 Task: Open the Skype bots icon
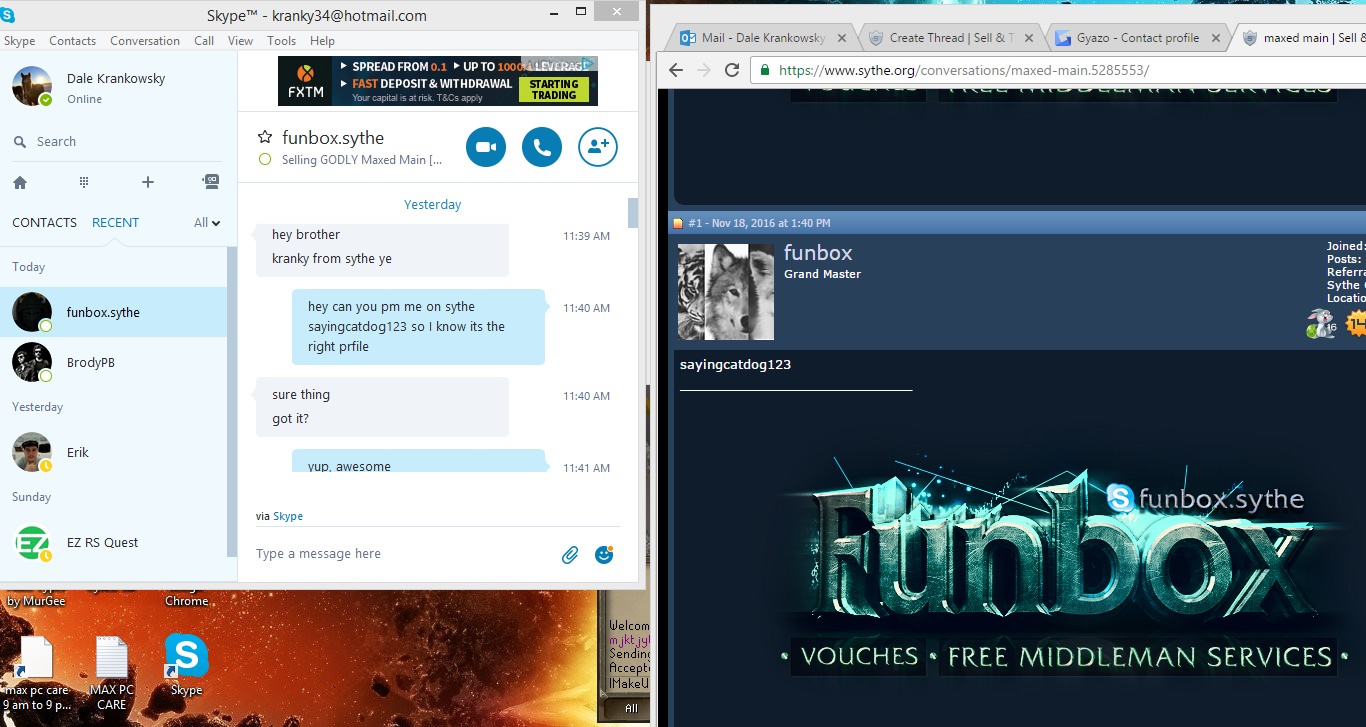(211, 182)
